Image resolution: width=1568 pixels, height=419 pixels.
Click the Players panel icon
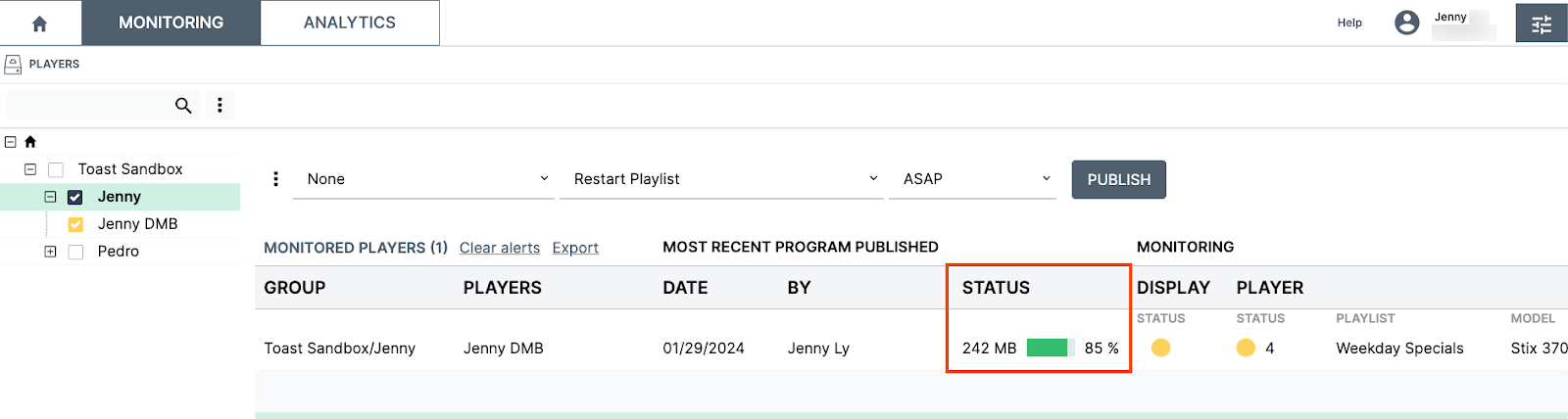pyautogui.click(x=13, y=65)
